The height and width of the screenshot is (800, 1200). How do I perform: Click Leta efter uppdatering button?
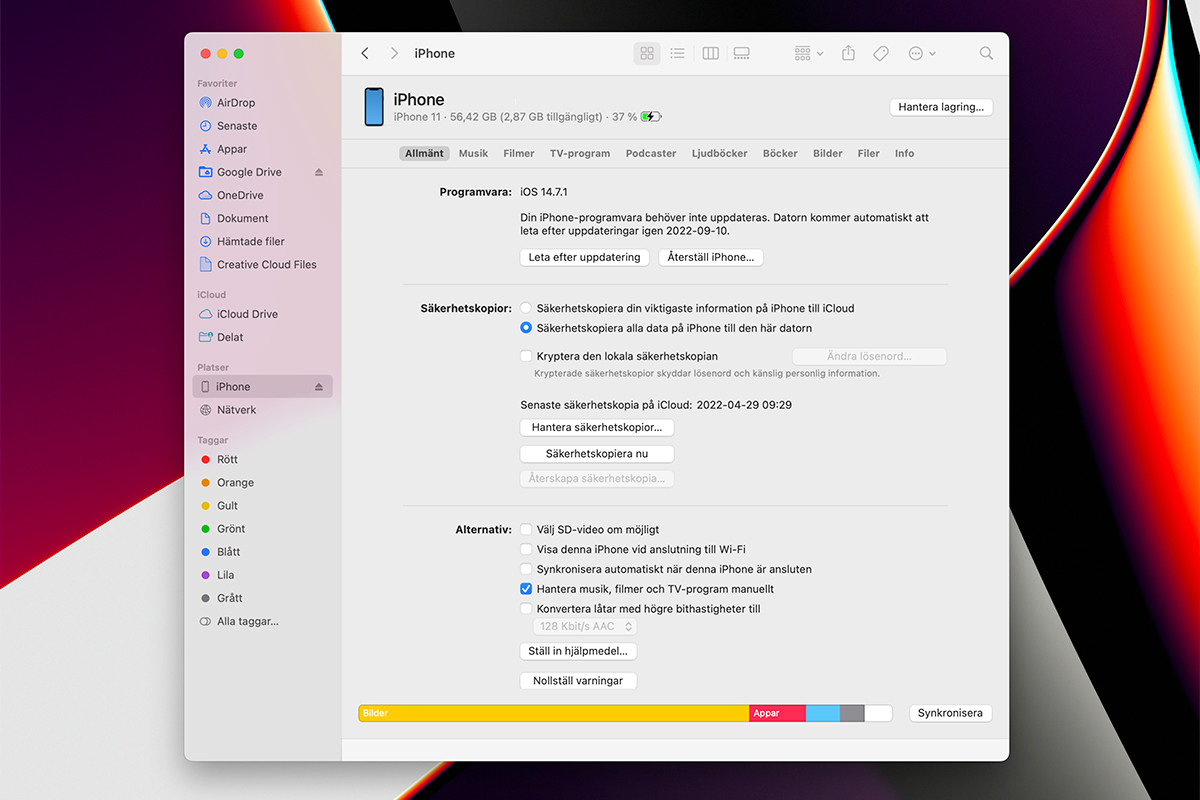[x=584, y=257]
